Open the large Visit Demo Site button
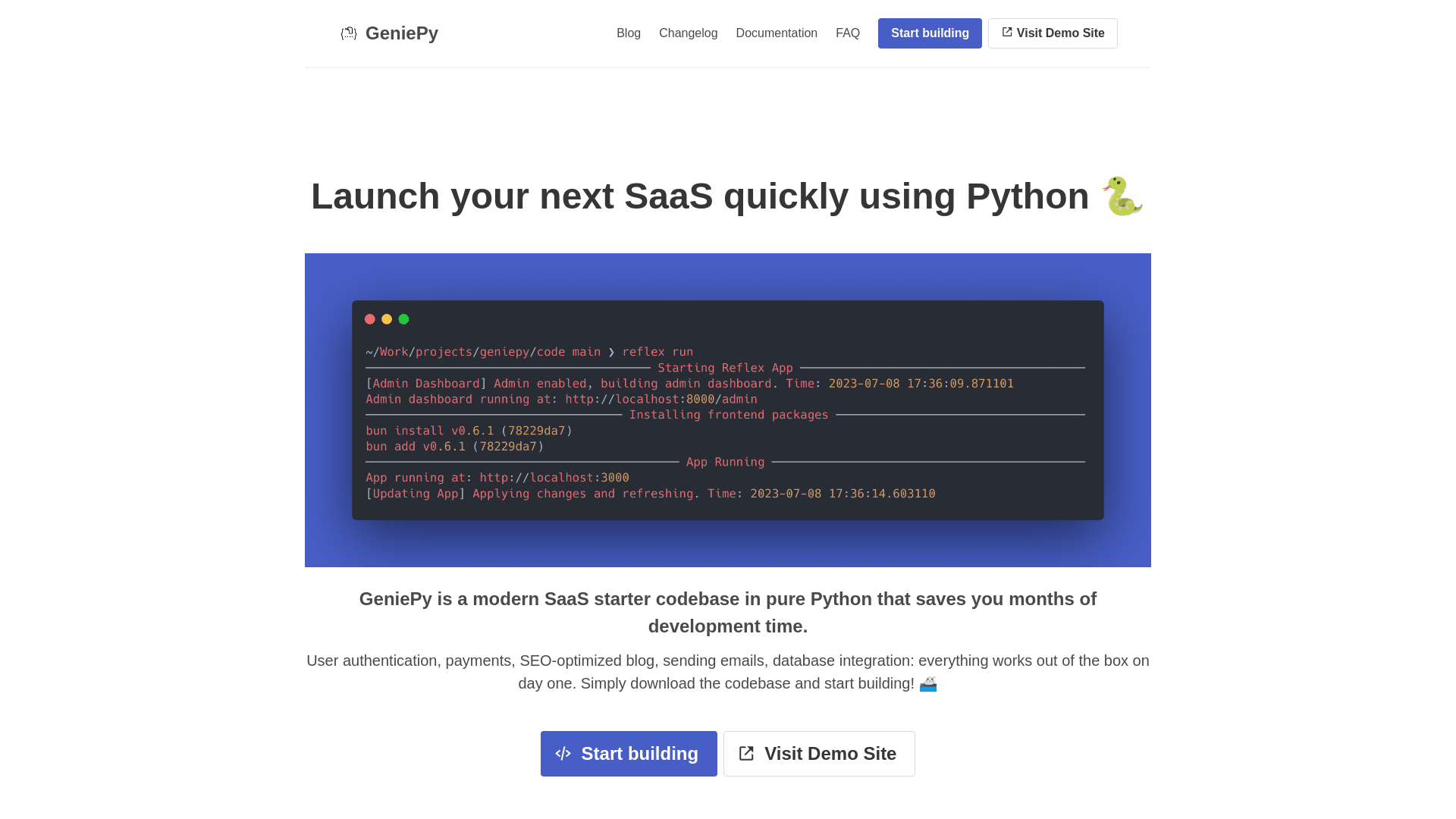1456x819 pixels. [x=830, y=754]
